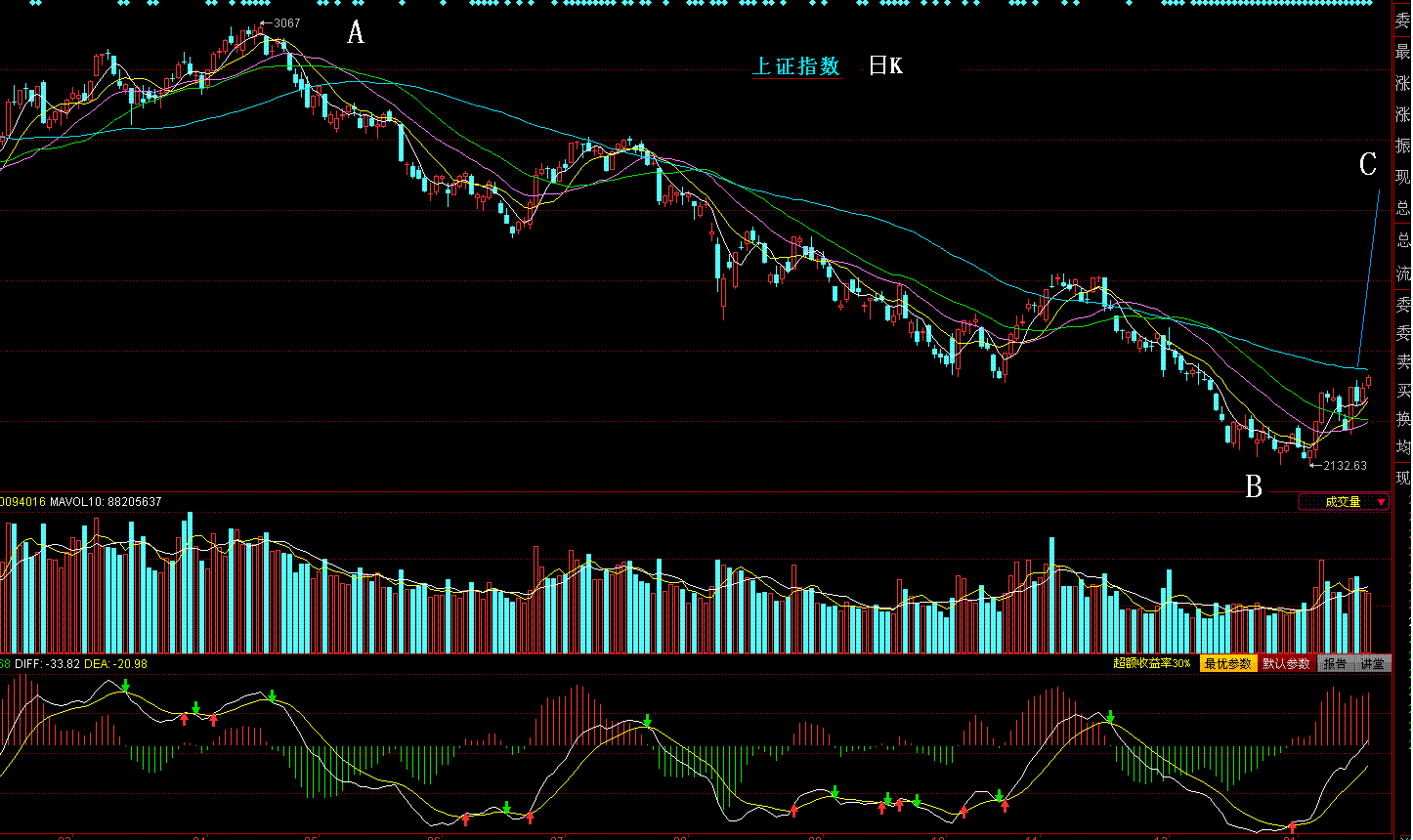Screen dimensions: 1413x840
Task: Click the 最优参数 button
Action: pyautogui.click(x=1227, y=663)
